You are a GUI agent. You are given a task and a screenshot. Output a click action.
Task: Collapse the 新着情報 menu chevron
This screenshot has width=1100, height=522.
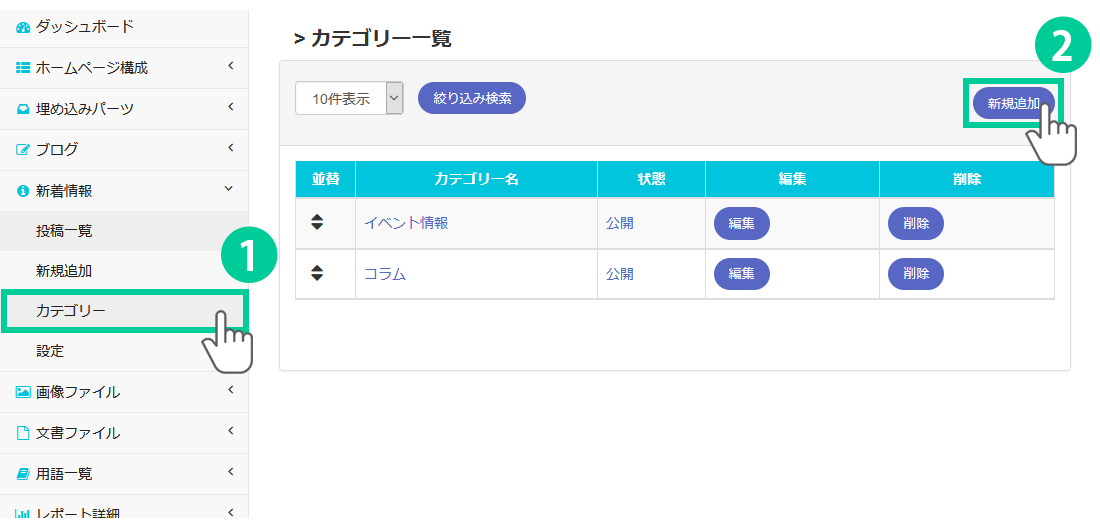229,188
